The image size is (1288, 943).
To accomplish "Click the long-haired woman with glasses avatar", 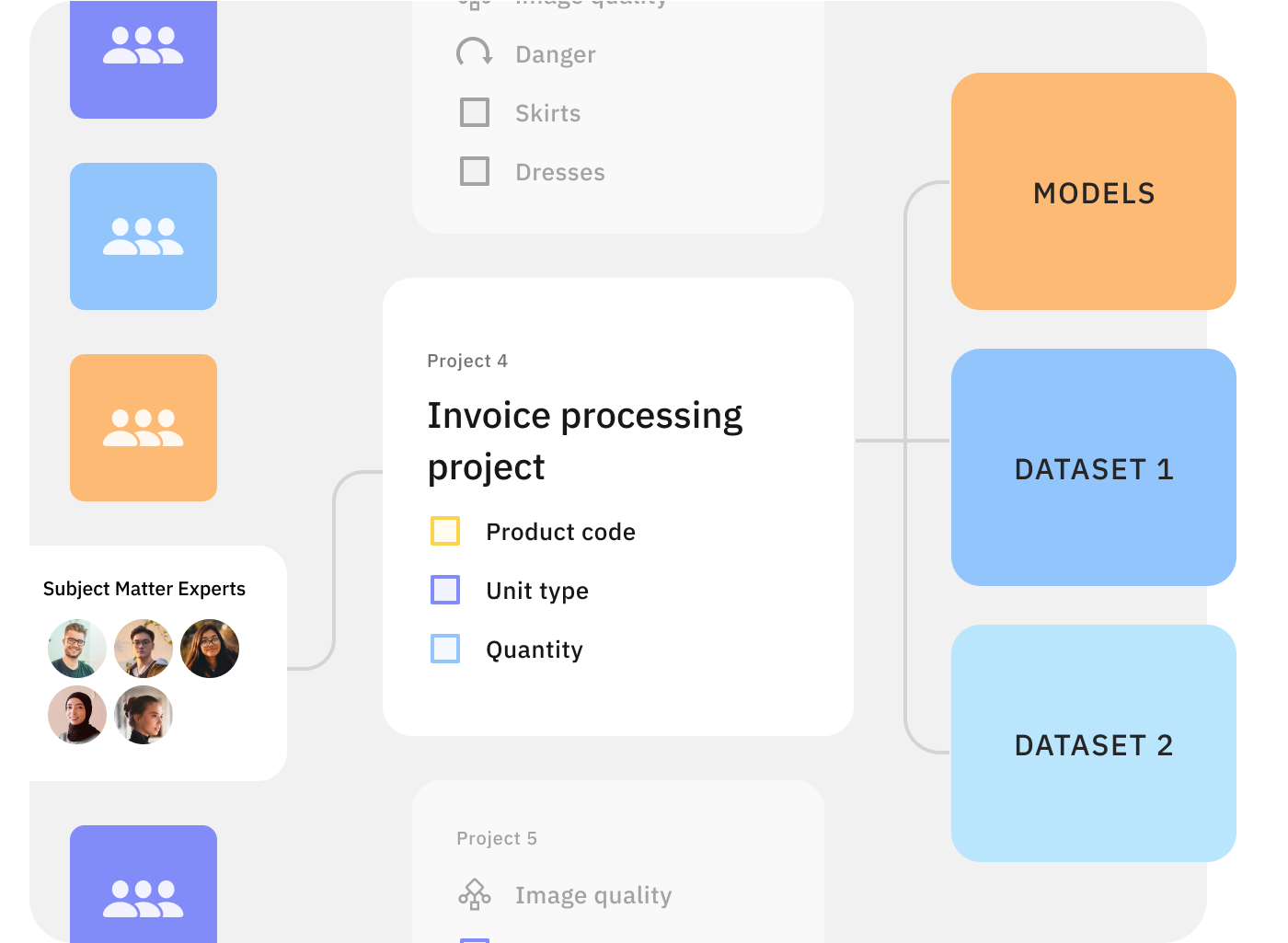I will point(210,649).
